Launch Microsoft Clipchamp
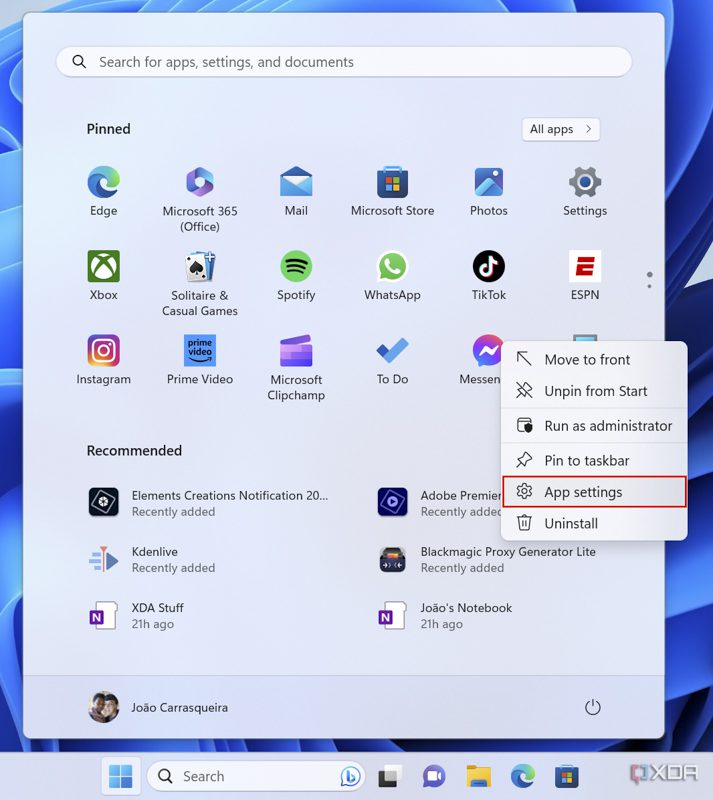The width and height of the screenshot is (713, 800). coord(296,367)
